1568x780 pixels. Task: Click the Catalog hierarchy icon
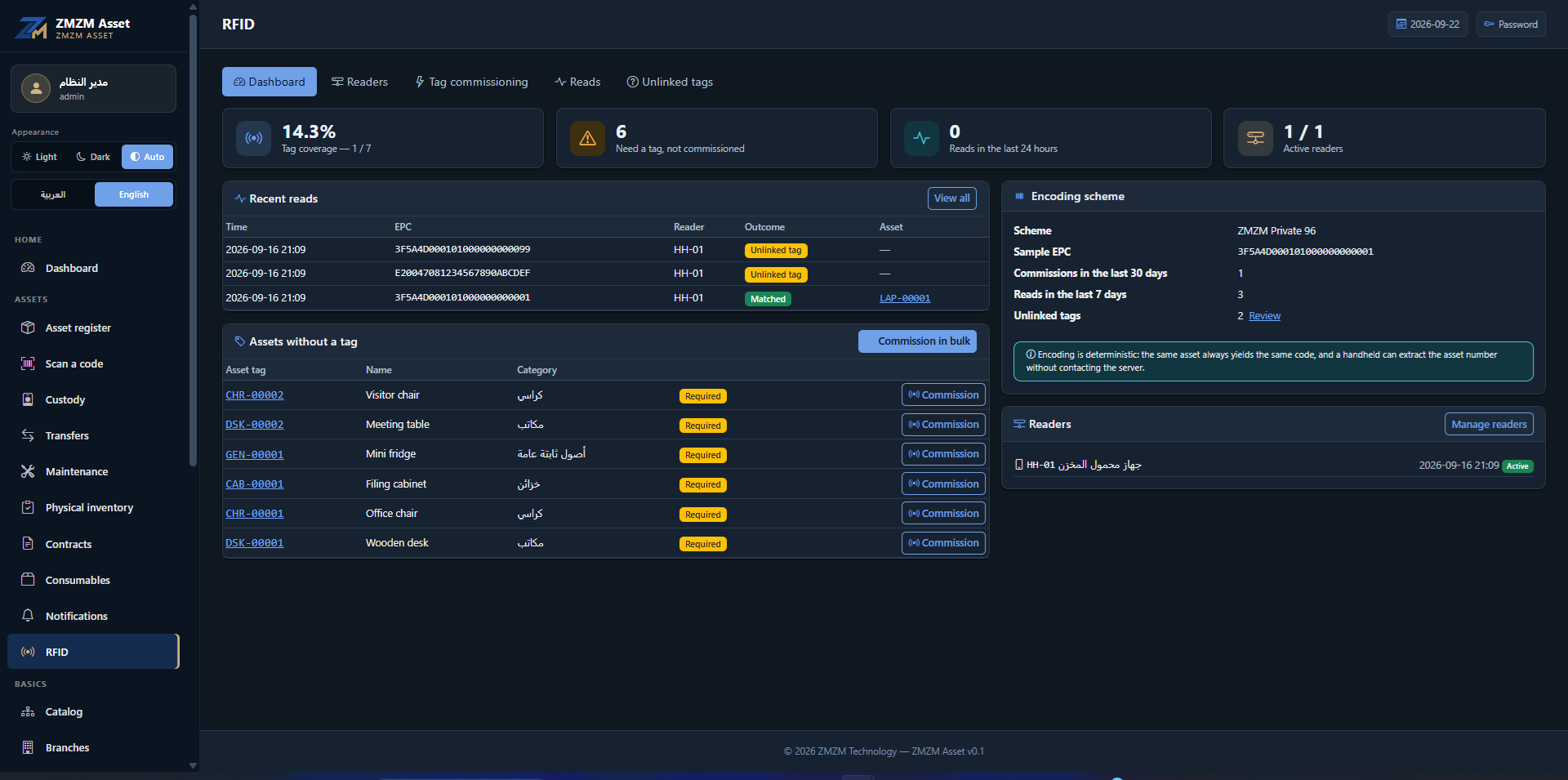[x=28, y=711]
